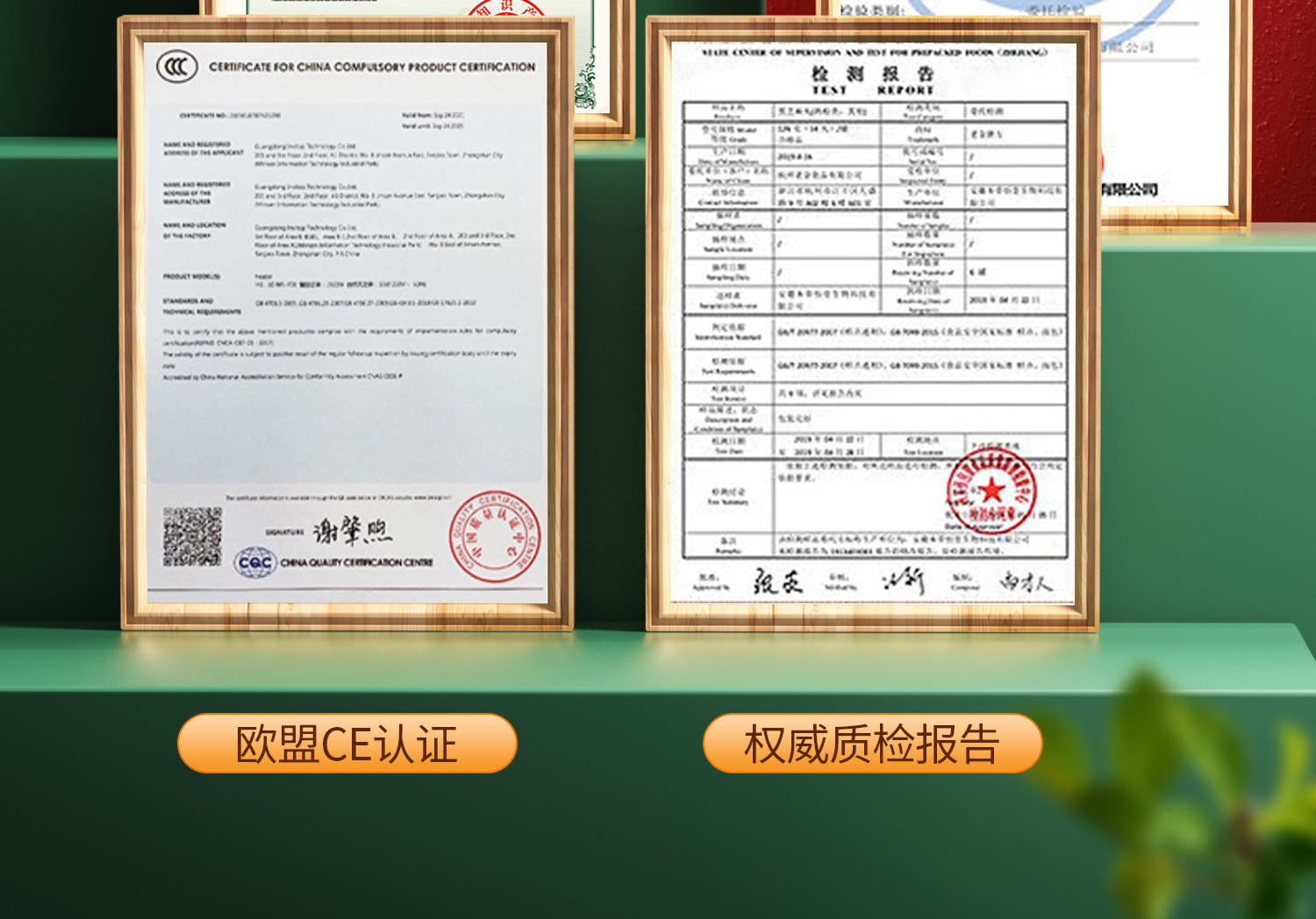Click the CCC logo on the certificate
This screenshot has height=919, width=1316.
[x=176, y=67]
